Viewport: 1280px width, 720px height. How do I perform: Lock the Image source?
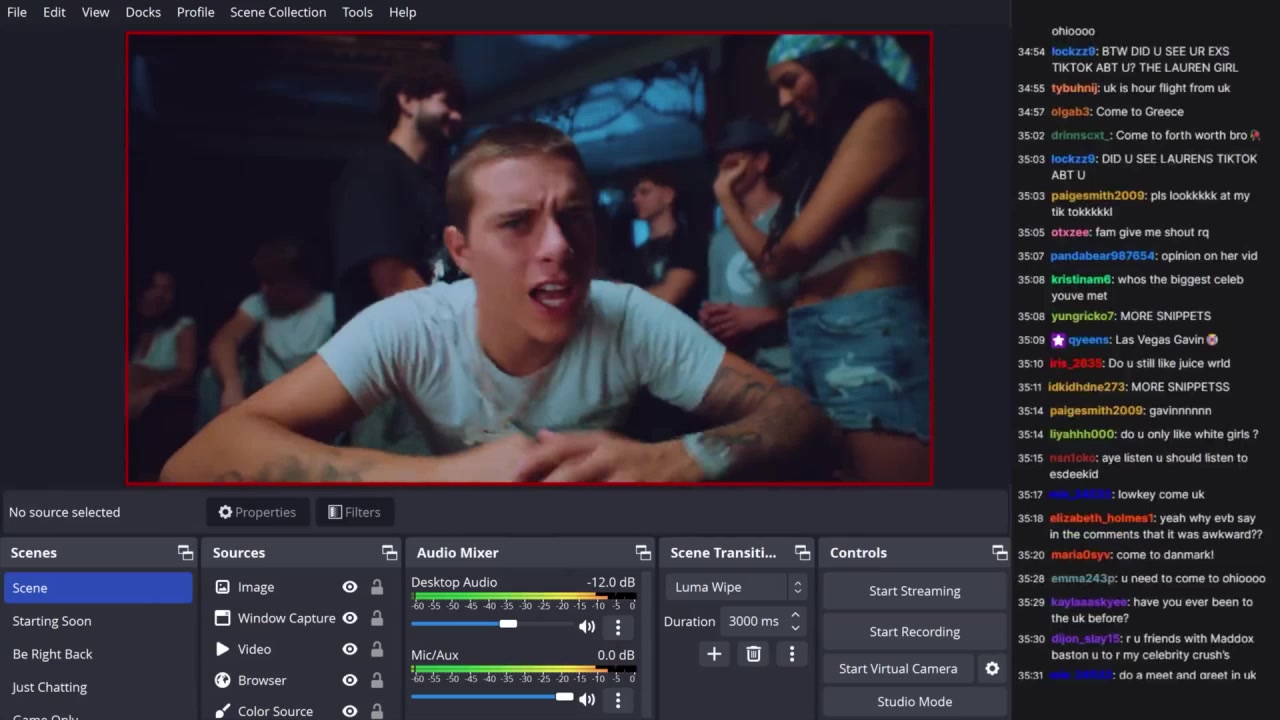click(377, 588)
